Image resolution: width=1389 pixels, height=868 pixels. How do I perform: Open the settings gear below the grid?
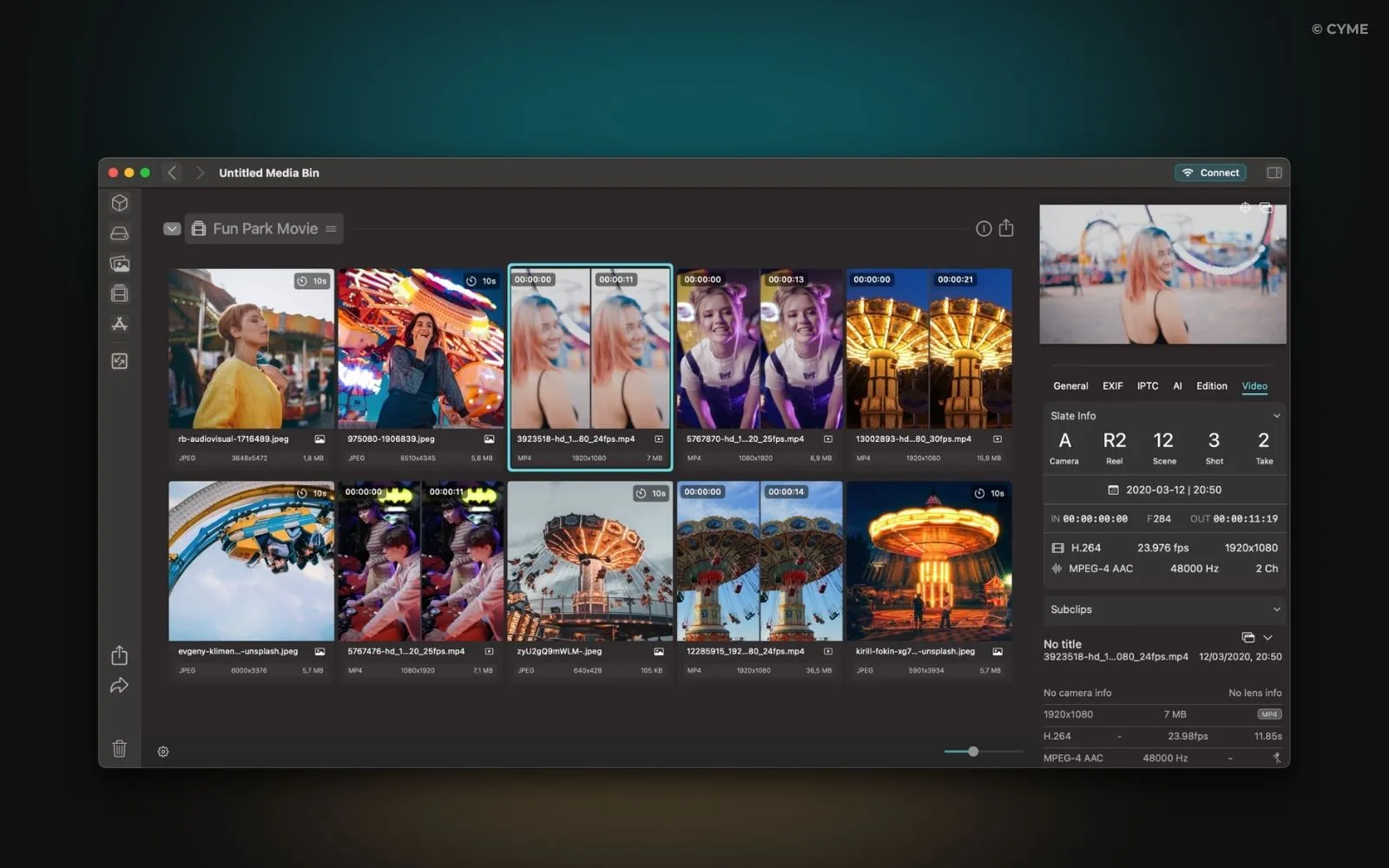[x=163, y=752]
